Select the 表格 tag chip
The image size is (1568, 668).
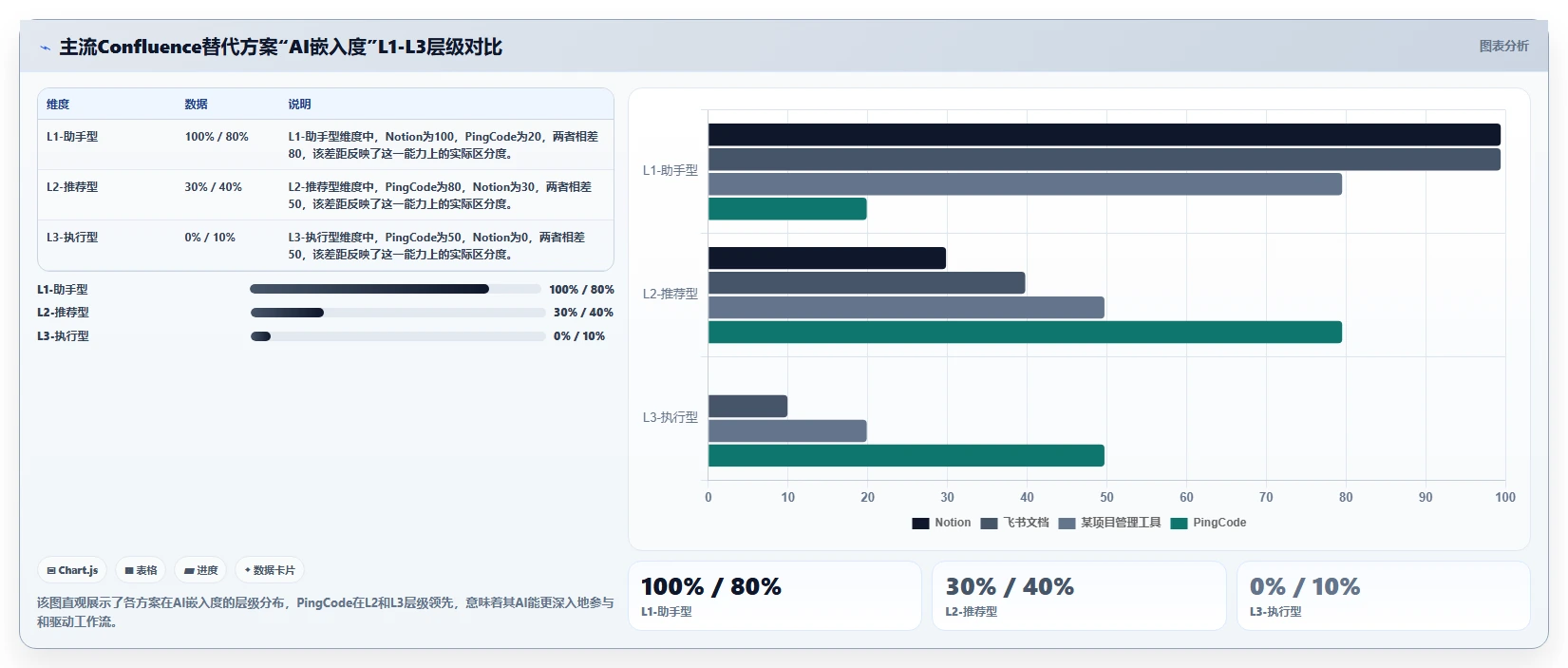(x=141, y=570)
